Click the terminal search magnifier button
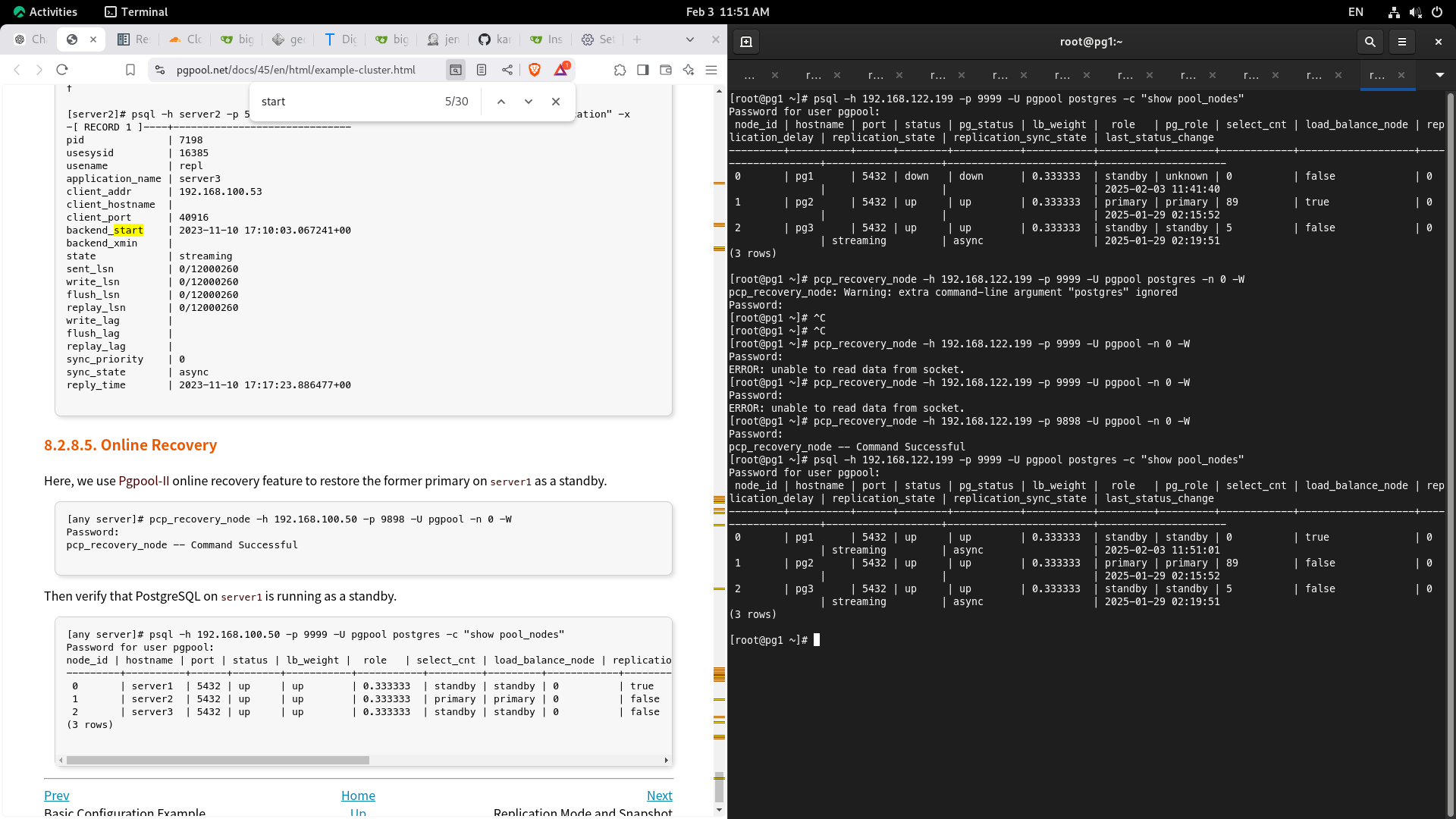This screenshot has height=819, width=1456. 1370,42
